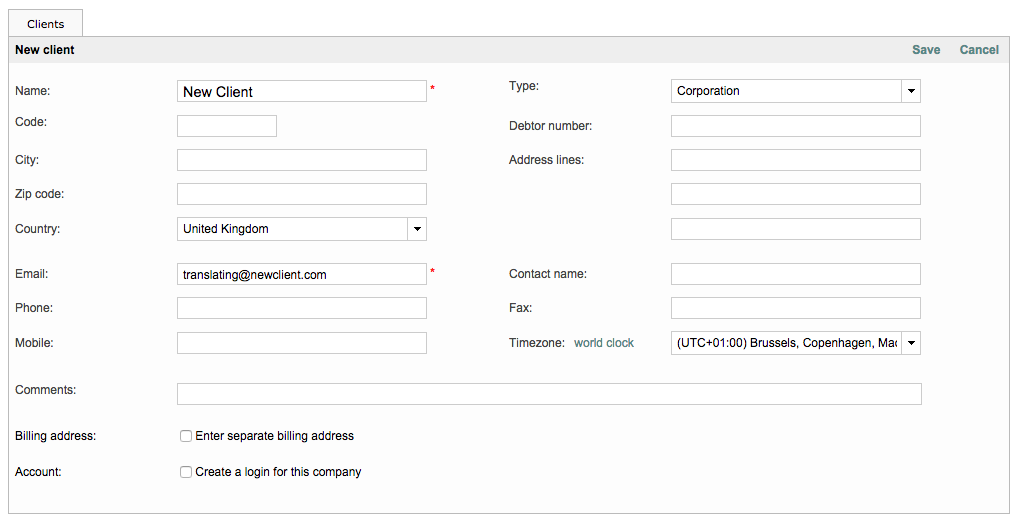Enable separate billing address checkbox
Viewport: 1016px width, 523px height.
point(186,436)
